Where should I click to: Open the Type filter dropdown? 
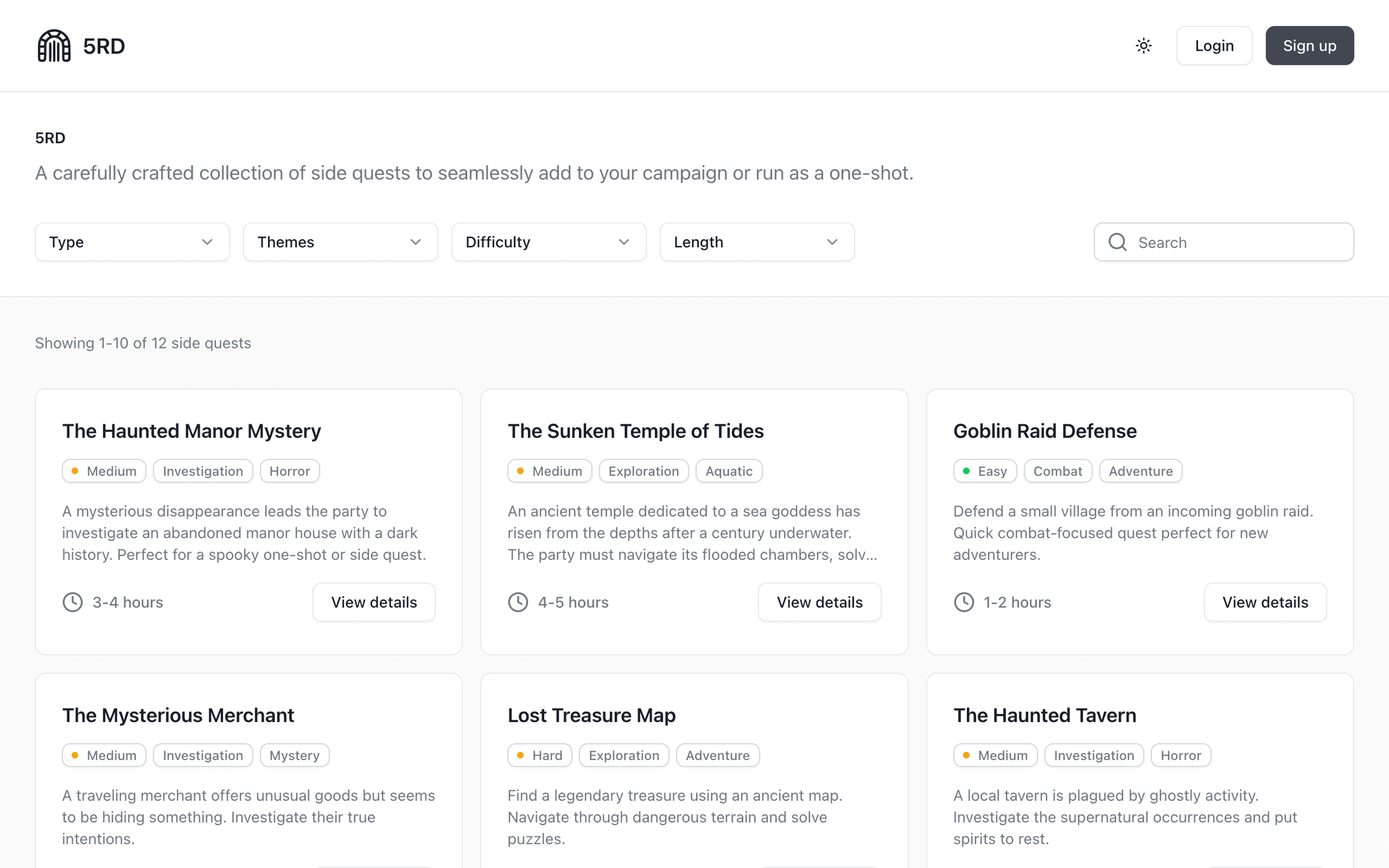[132, 242]
